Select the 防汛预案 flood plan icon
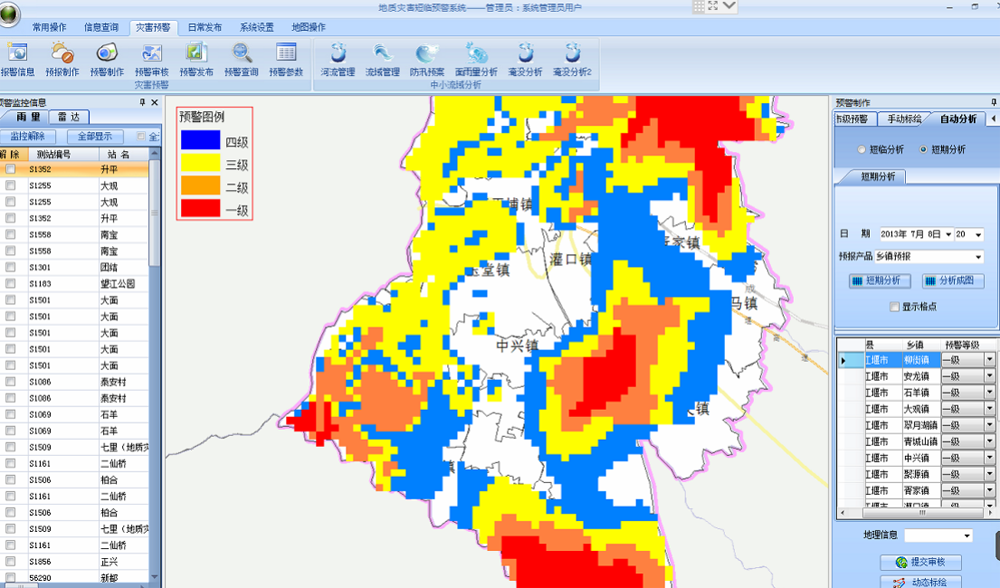 (427, 58)
